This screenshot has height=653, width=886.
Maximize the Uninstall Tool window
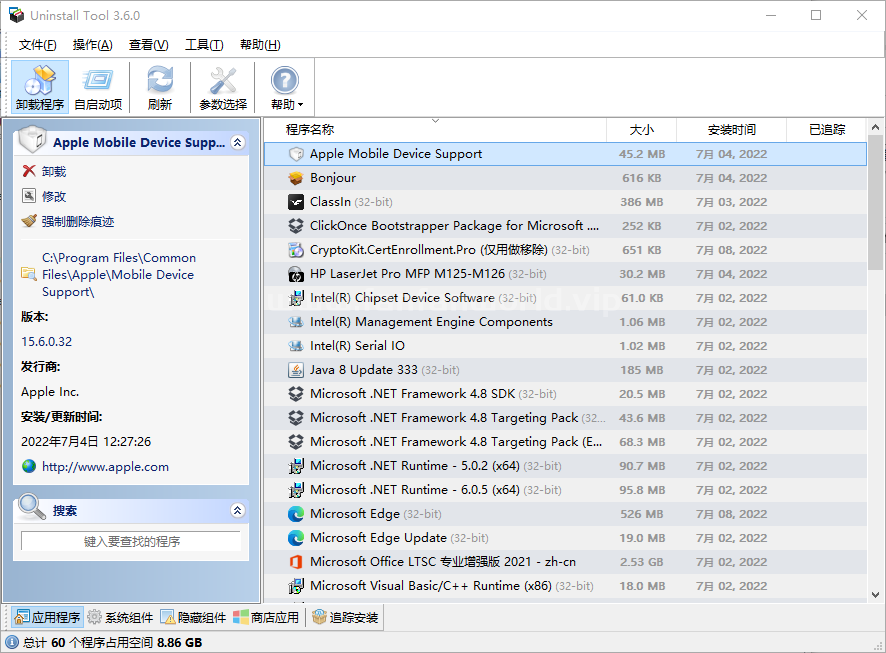pos(816,15)
